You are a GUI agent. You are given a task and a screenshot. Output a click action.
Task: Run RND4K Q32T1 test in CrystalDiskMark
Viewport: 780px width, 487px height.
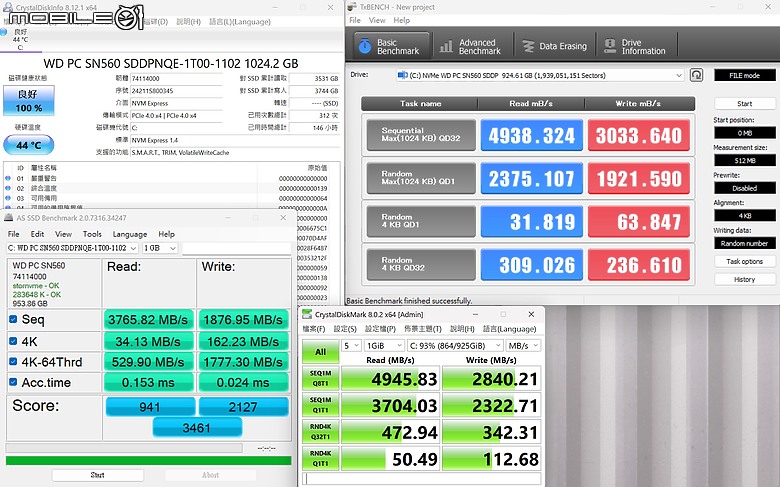320,432
